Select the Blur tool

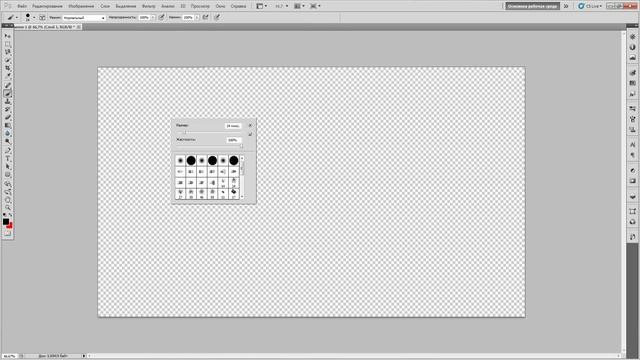pyautogui.click(x=7, y=133)
